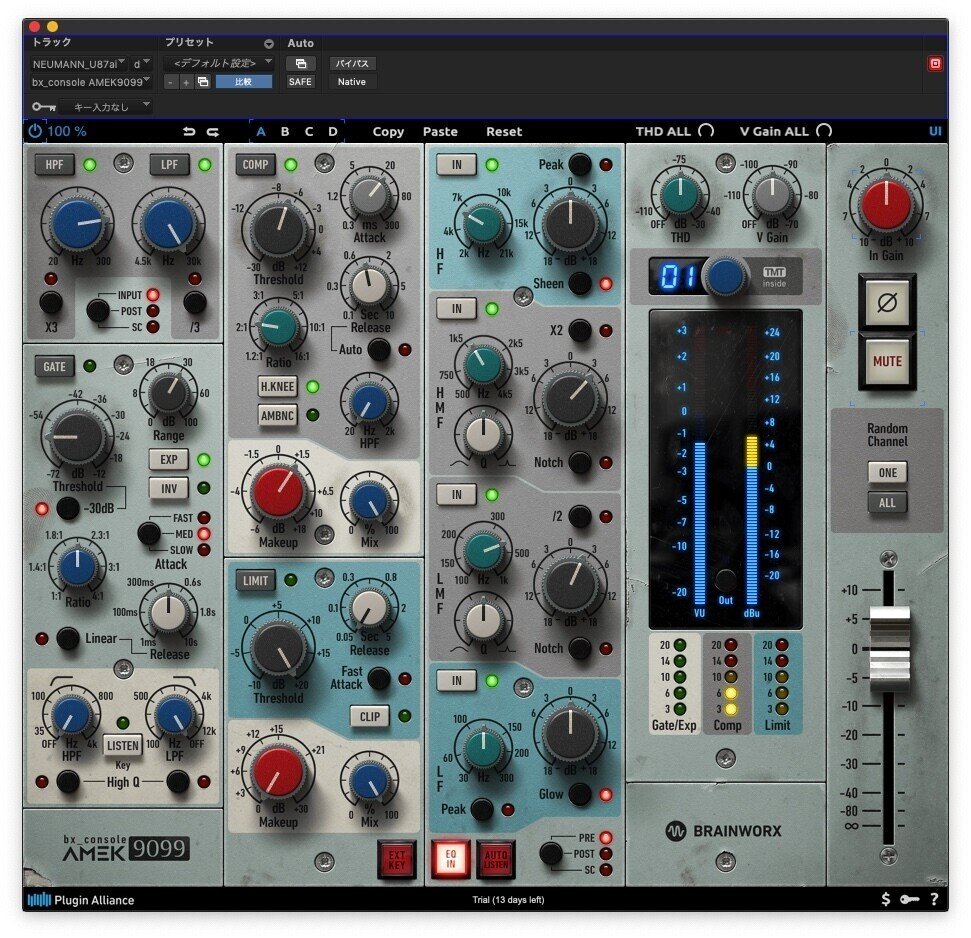This screenshot has height=938, width=971.
Task: Select settings bank C
Action: tap(308, 131)
